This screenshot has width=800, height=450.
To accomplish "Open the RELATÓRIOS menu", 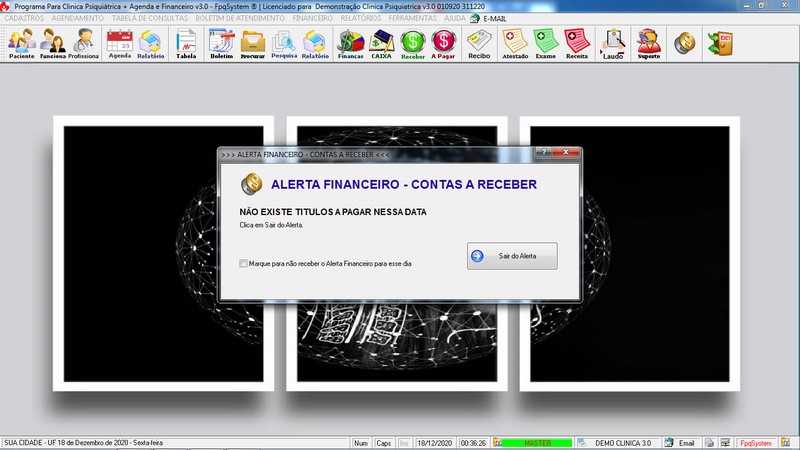I will pos(361,18).
